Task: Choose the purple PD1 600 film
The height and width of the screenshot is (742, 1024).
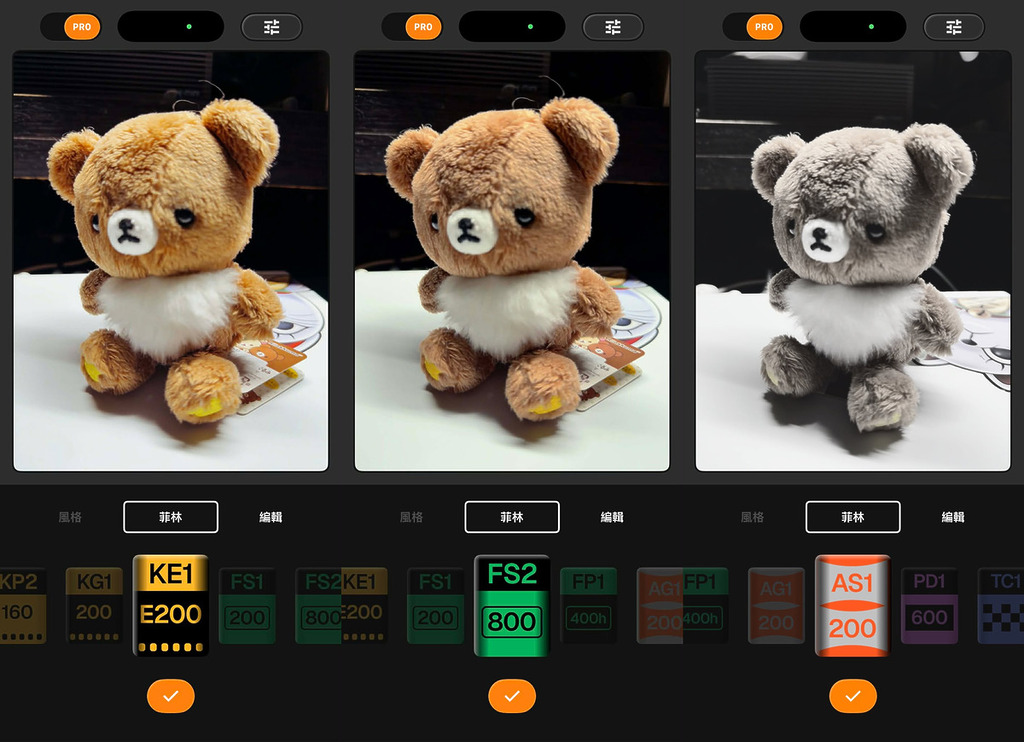Action: tap(929, 605)
